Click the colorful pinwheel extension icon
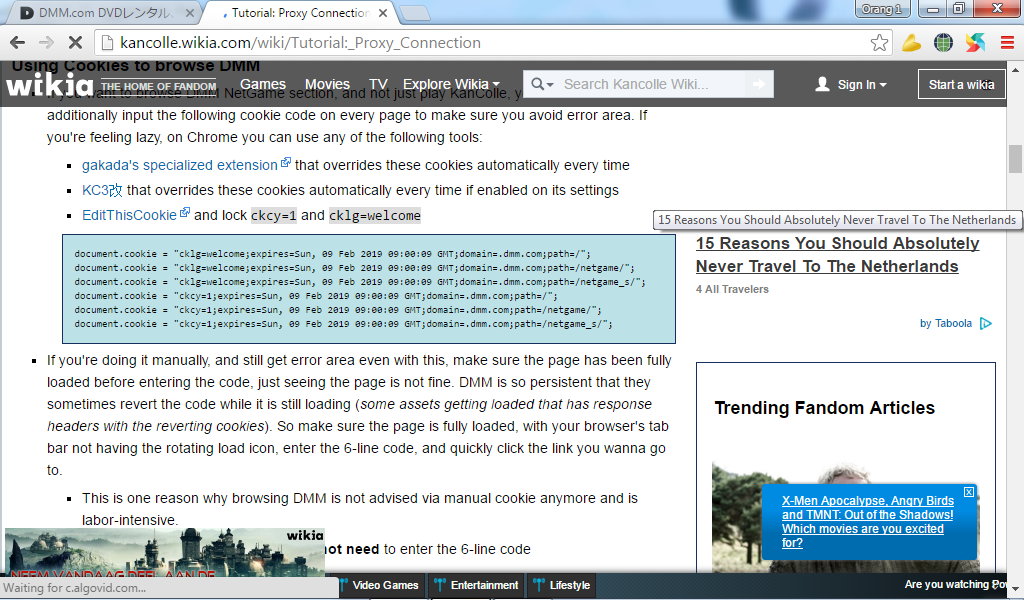Viewport: 1024px width, 600px height. click(975, 43)
